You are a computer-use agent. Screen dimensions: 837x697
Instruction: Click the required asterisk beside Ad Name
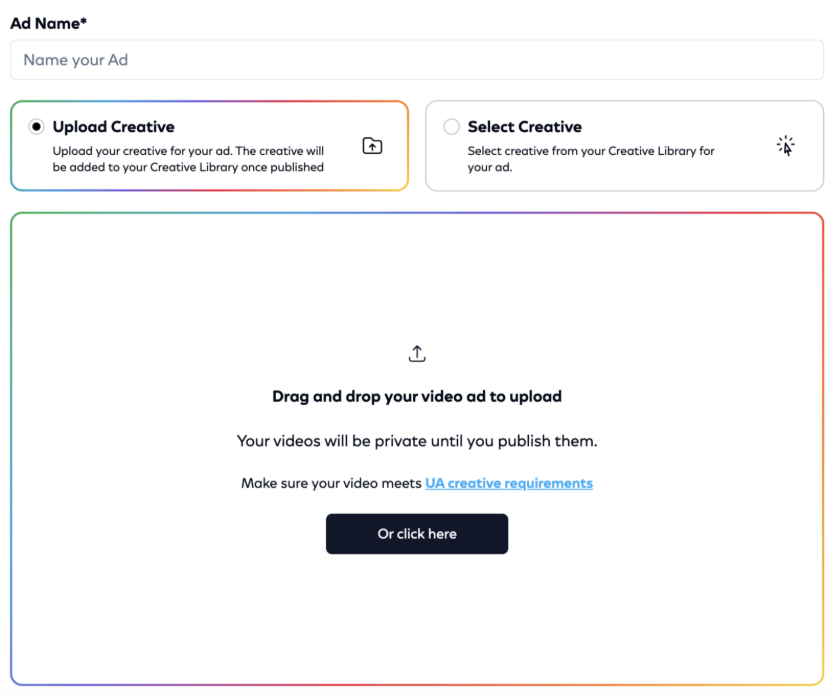click(x=83, y=22)
